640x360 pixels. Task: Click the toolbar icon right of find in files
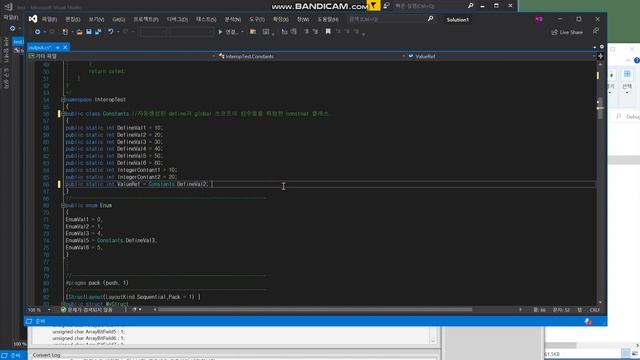266,32
